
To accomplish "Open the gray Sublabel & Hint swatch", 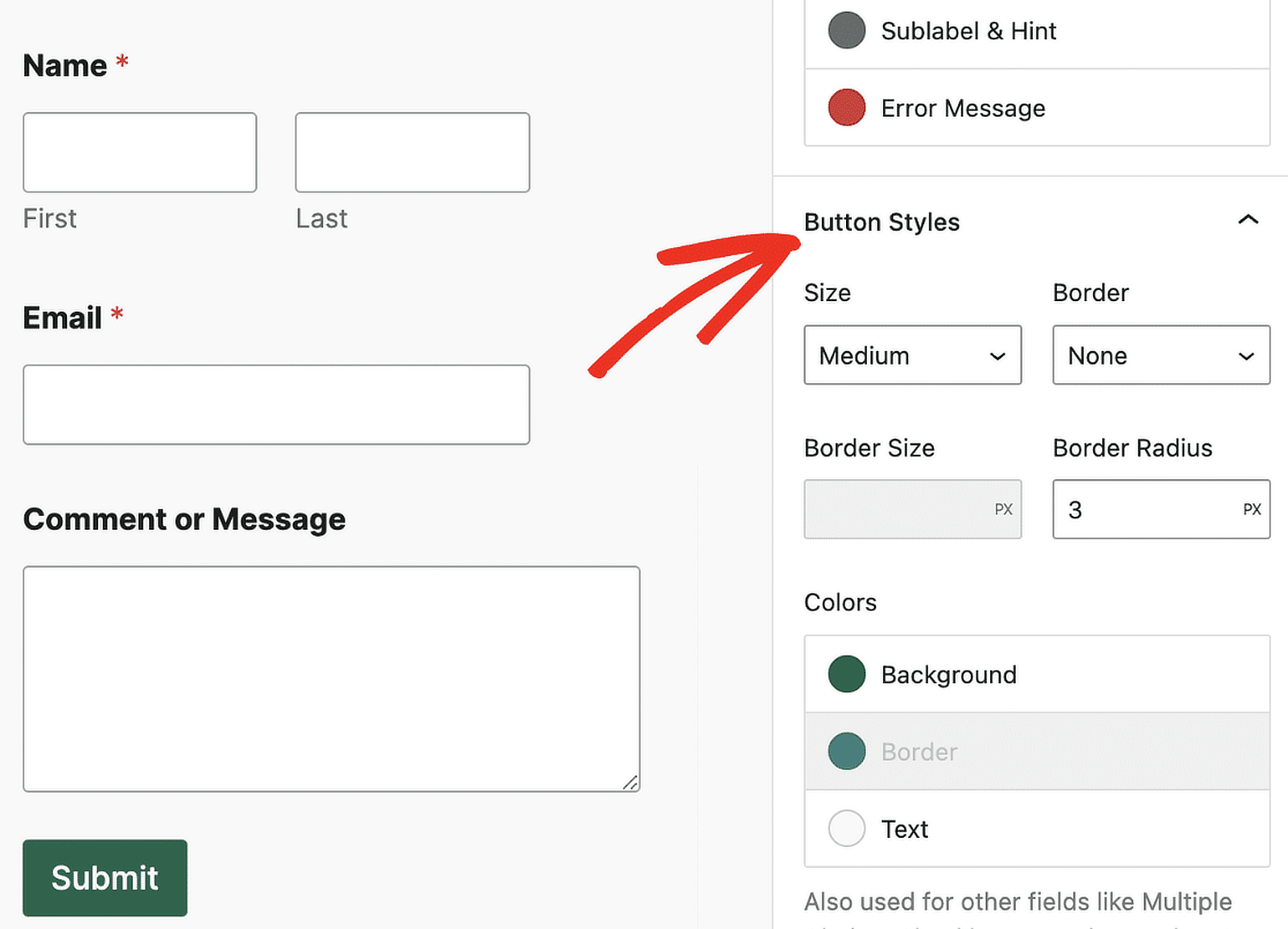I will (x=847, y=31).
